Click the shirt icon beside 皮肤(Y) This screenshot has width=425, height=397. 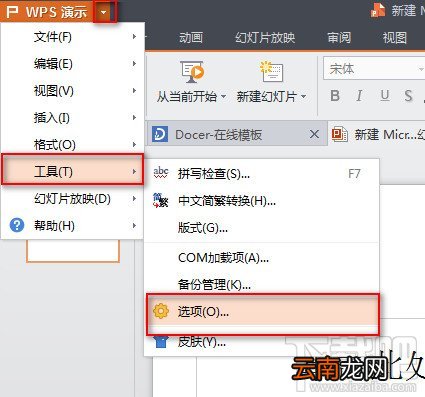162,342
